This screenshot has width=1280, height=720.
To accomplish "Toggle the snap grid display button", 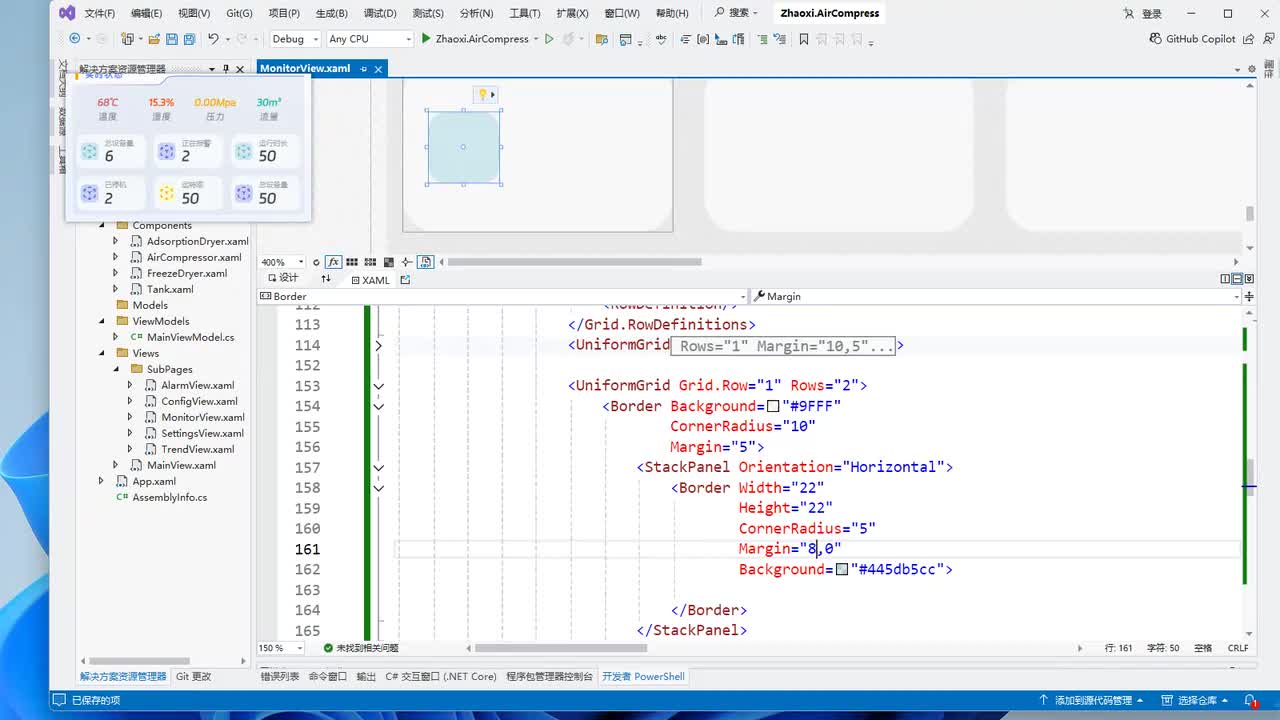I will click(352, 262).
